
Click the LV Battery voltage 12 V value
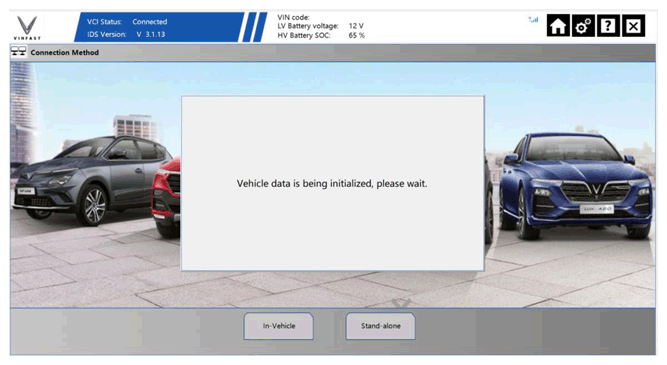(356, 26)
